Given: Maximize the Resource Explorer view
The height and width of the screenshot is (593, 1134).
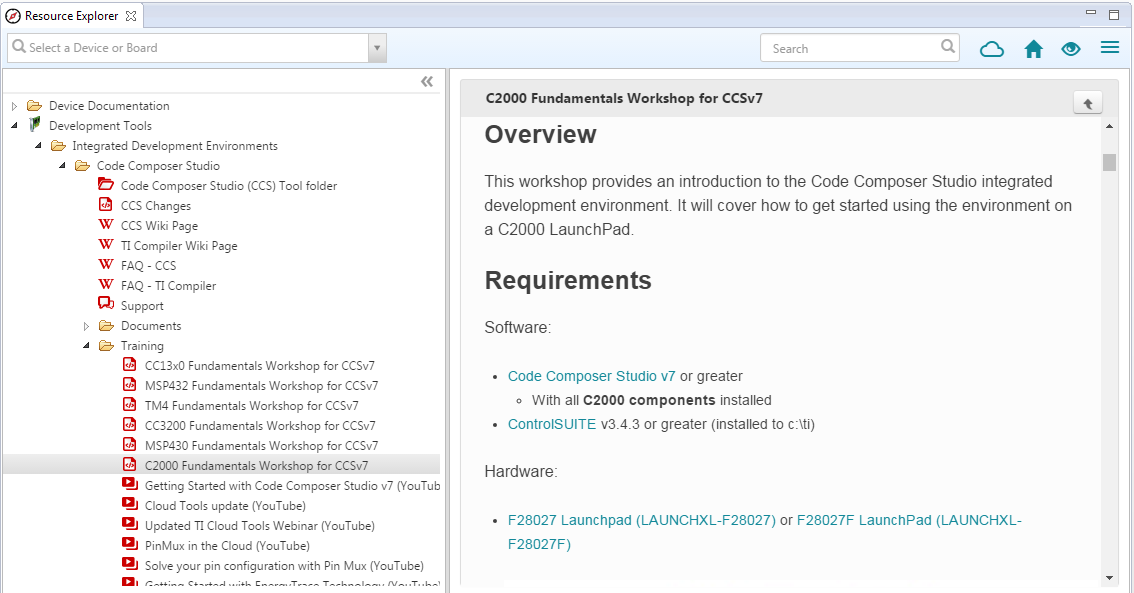Looking at the screenshot, I should [1114, 14].
